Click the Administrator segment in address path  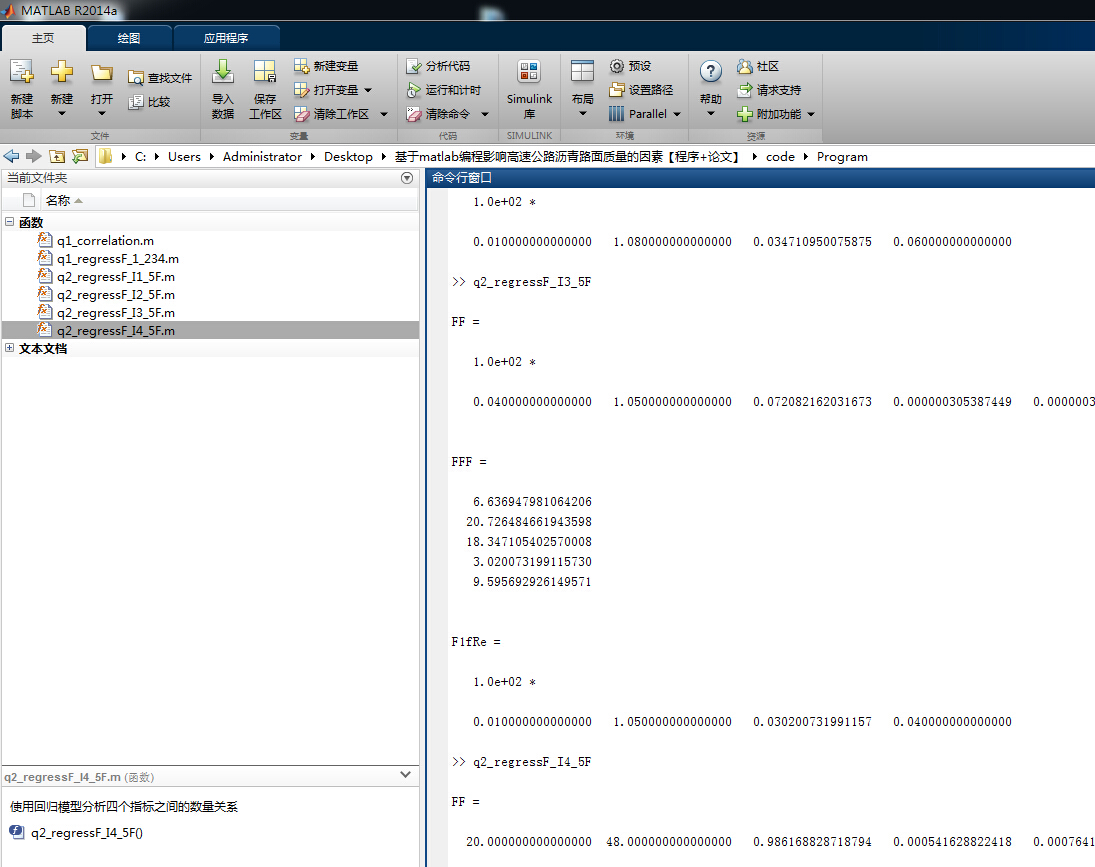263,156
